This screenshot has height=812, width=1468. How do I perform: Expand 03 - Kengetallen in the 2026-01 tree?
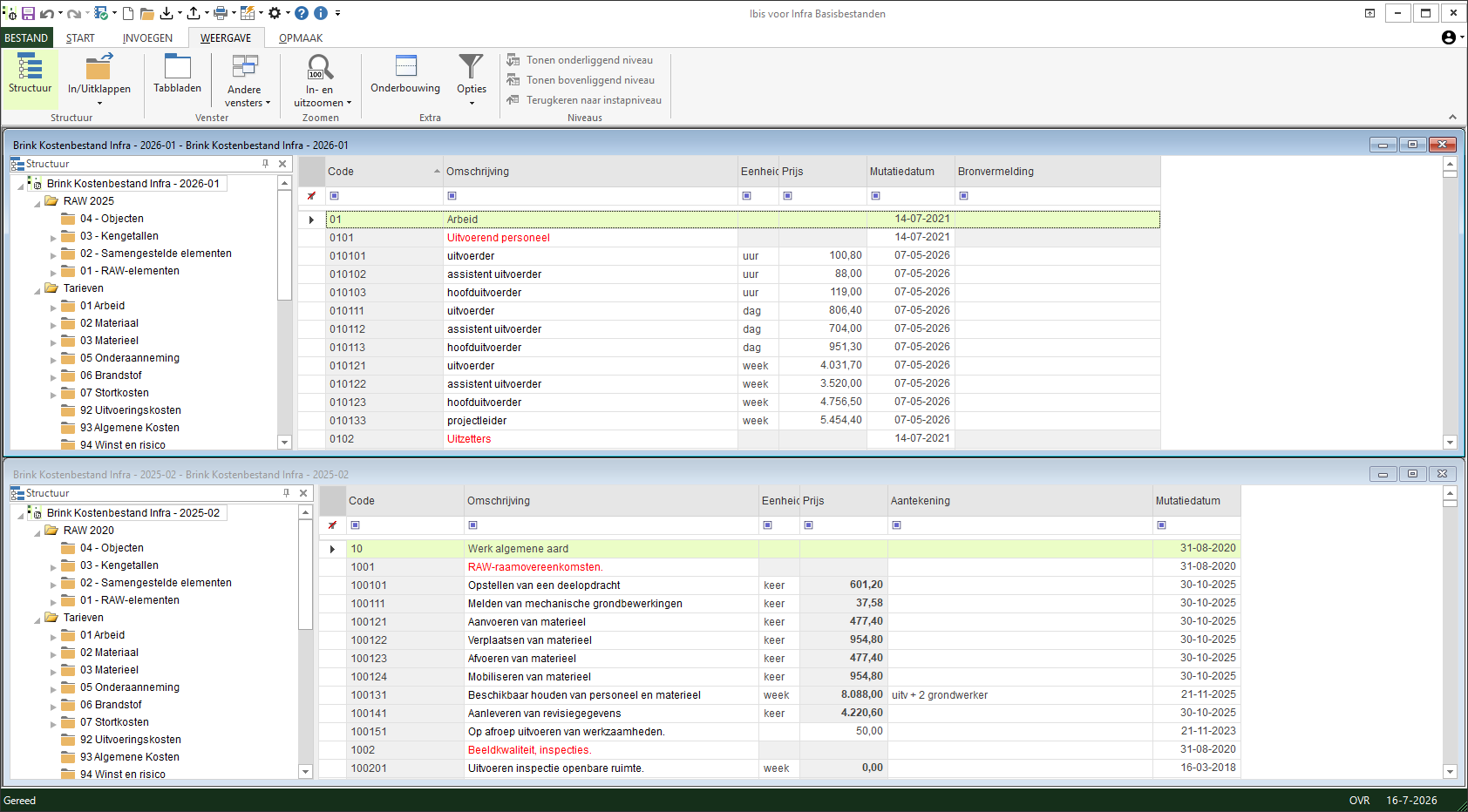pyautogui.click(x=53, y=237)
